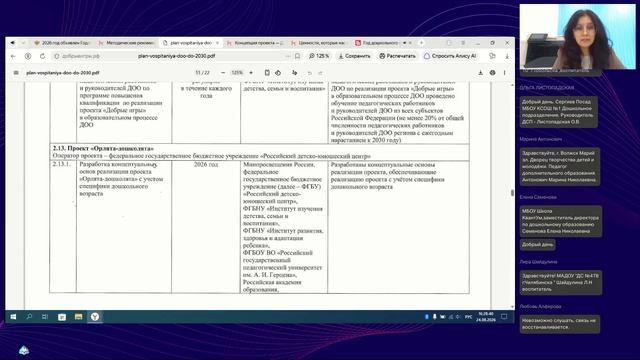The height and width of the screenshot is (360, 640).
Task: Bookmark this page in the address bar
Action: (x=298, y=56)
